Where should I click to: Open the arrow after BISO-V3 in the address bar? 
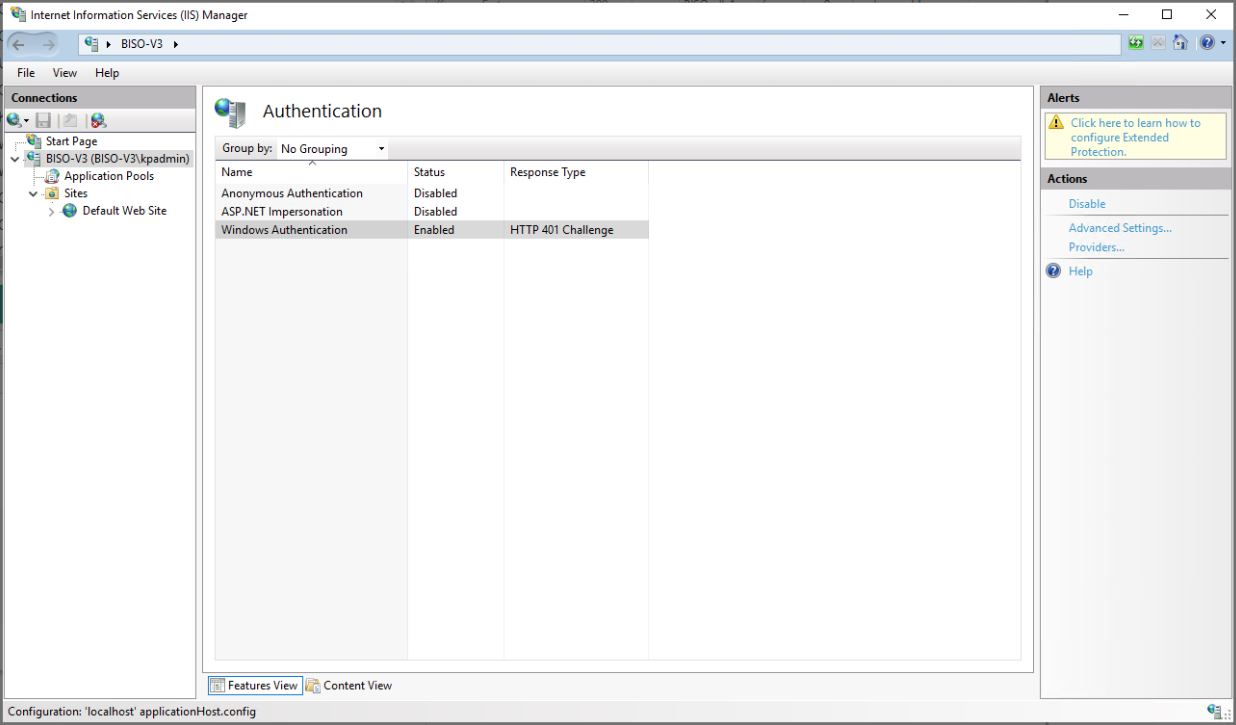(x=176, y=44)
